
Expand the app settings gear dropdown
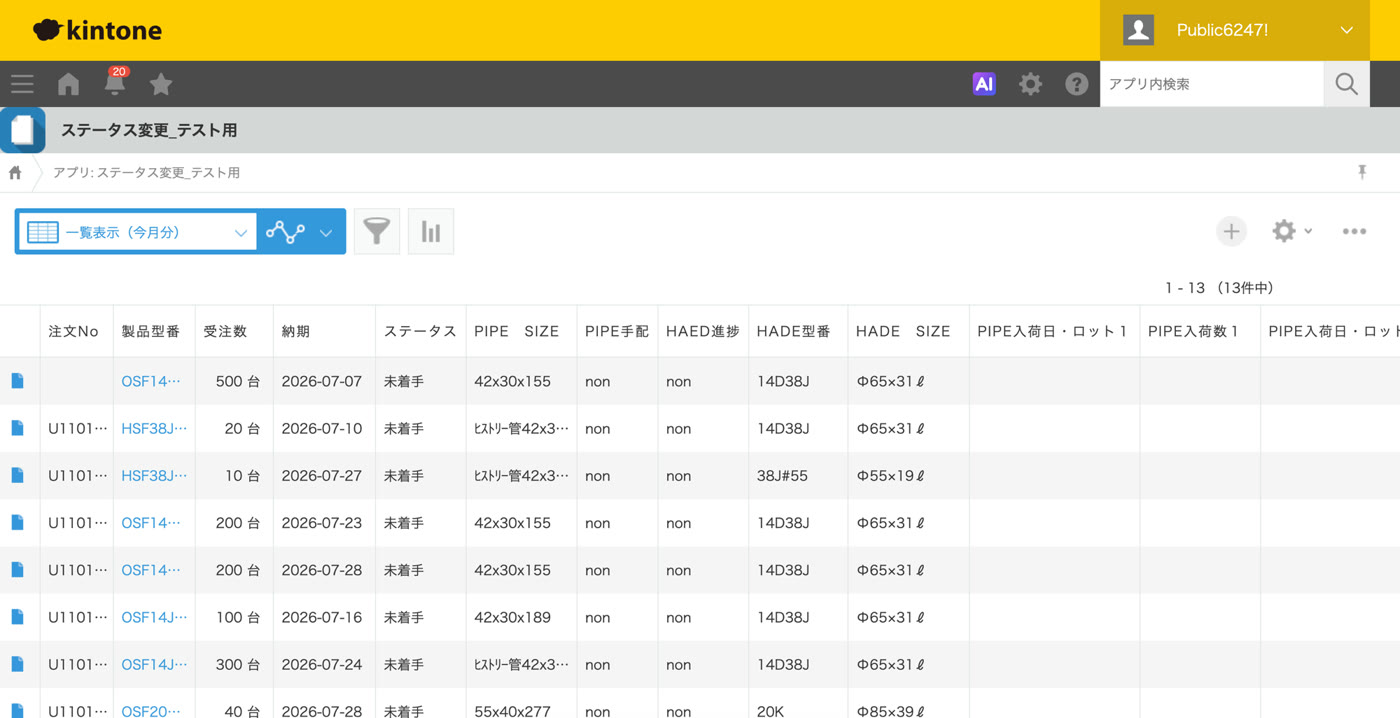point(1292,231)
